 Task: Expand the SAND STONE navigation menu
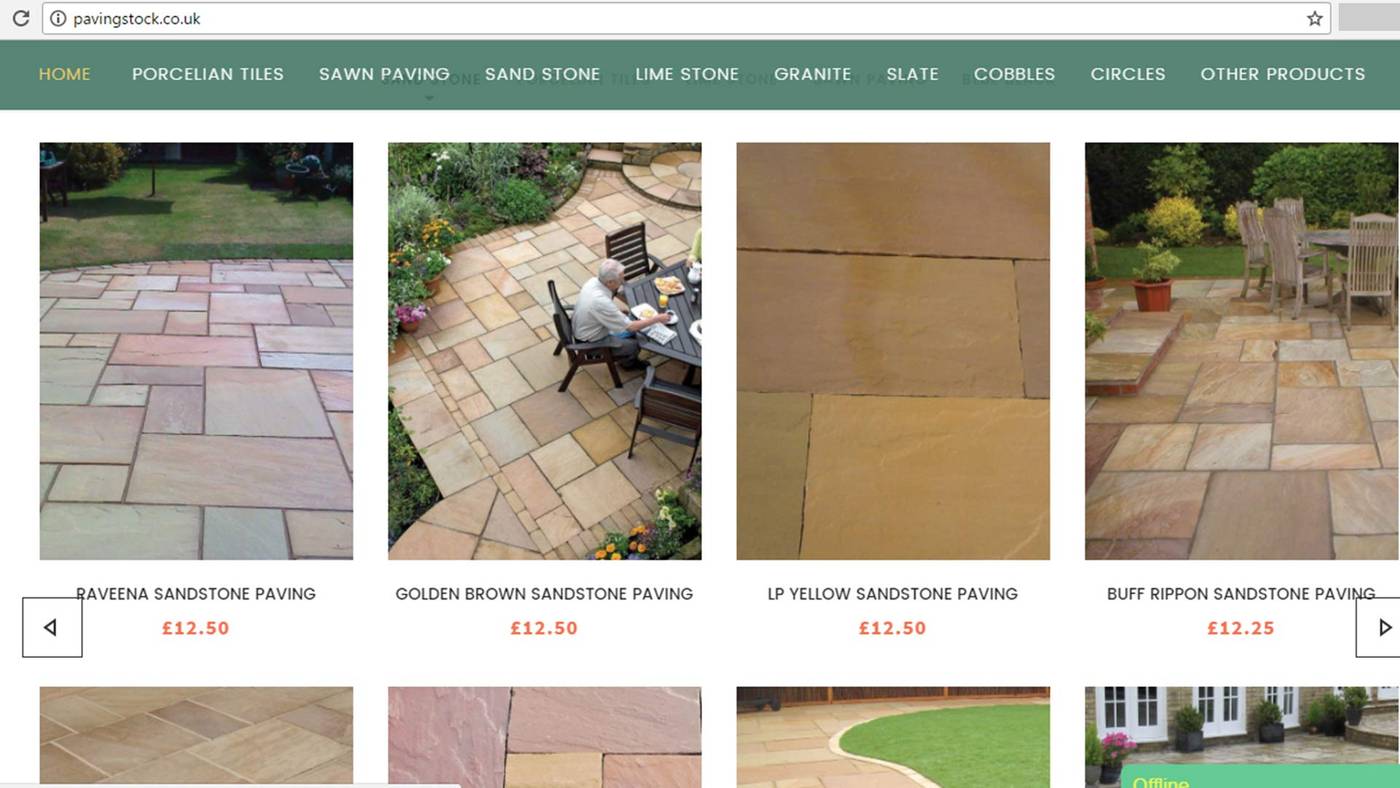[542, 74]
